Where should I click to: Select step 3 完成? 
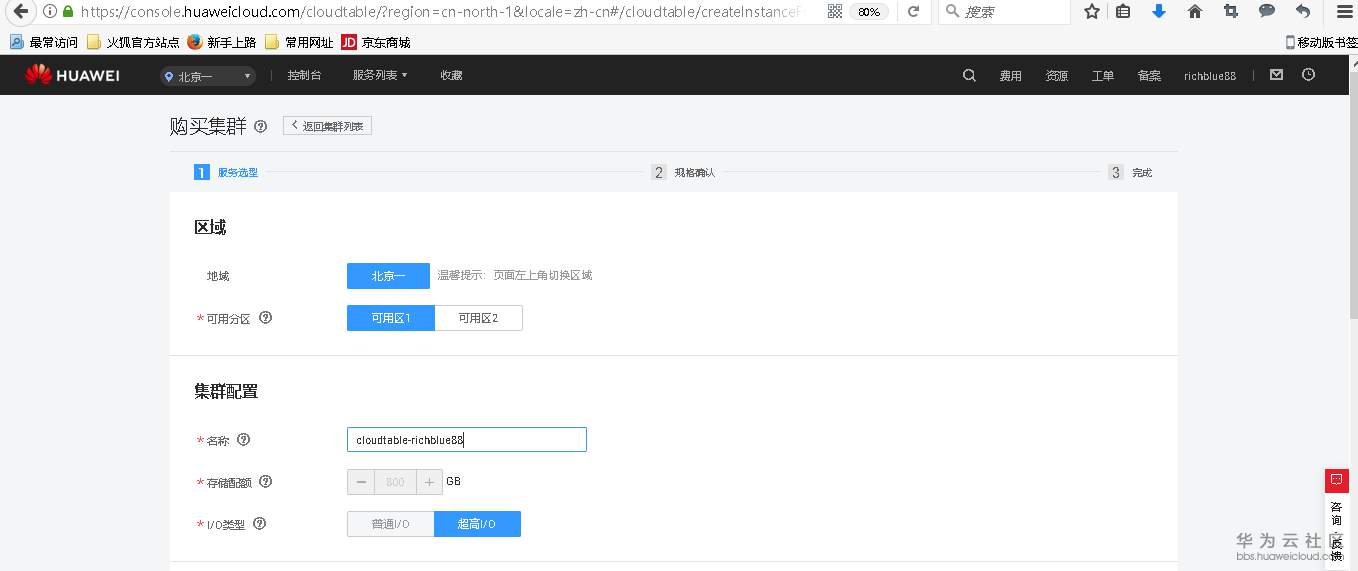click(x=1131, y=172)
